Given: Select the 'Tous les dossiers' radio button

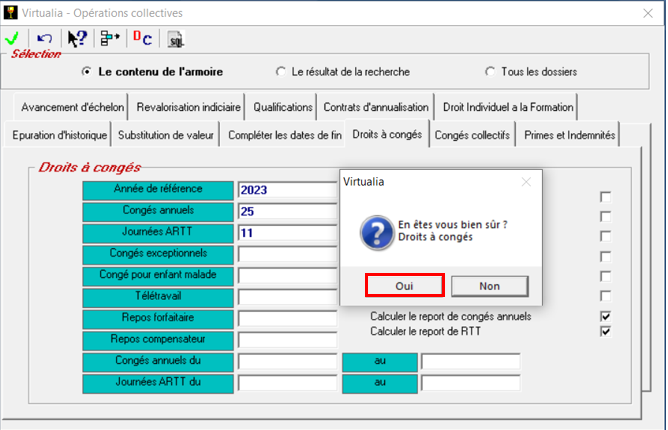Looking at the screenshot, I should pyautogui.click(x=490, y=72).
